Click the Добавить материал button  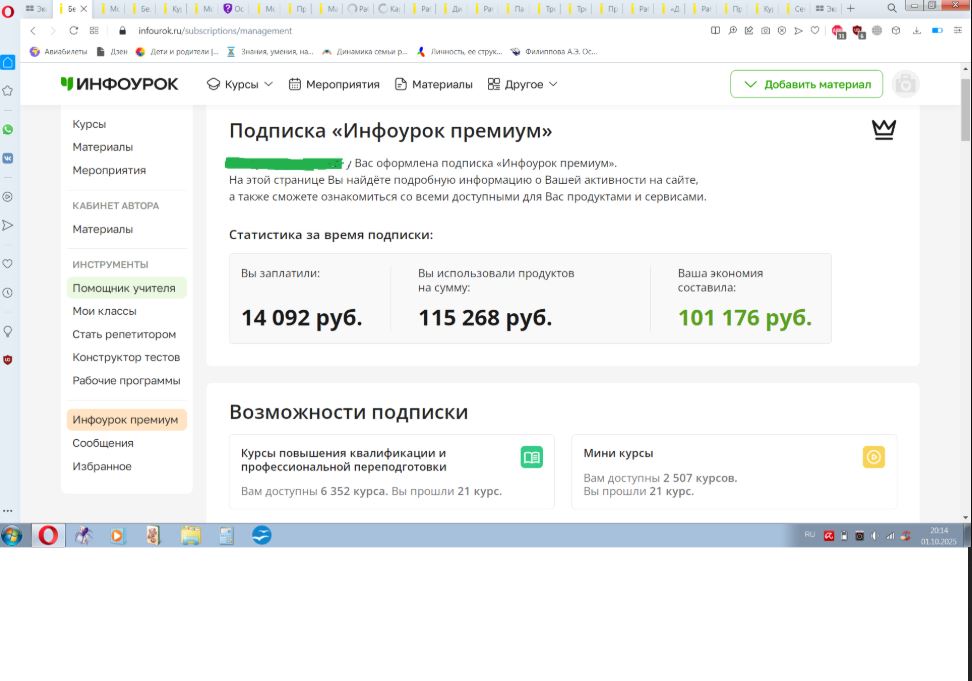[x=807, y=85]
